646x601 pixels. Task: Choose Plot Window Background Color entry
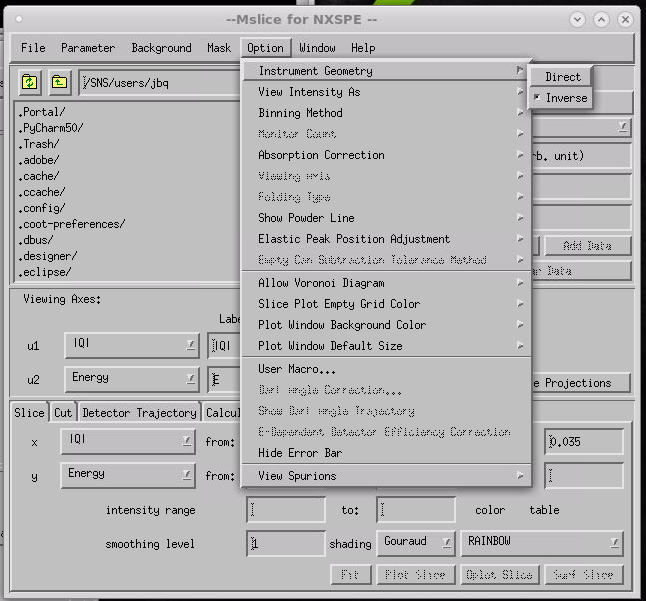click(341, 325)
